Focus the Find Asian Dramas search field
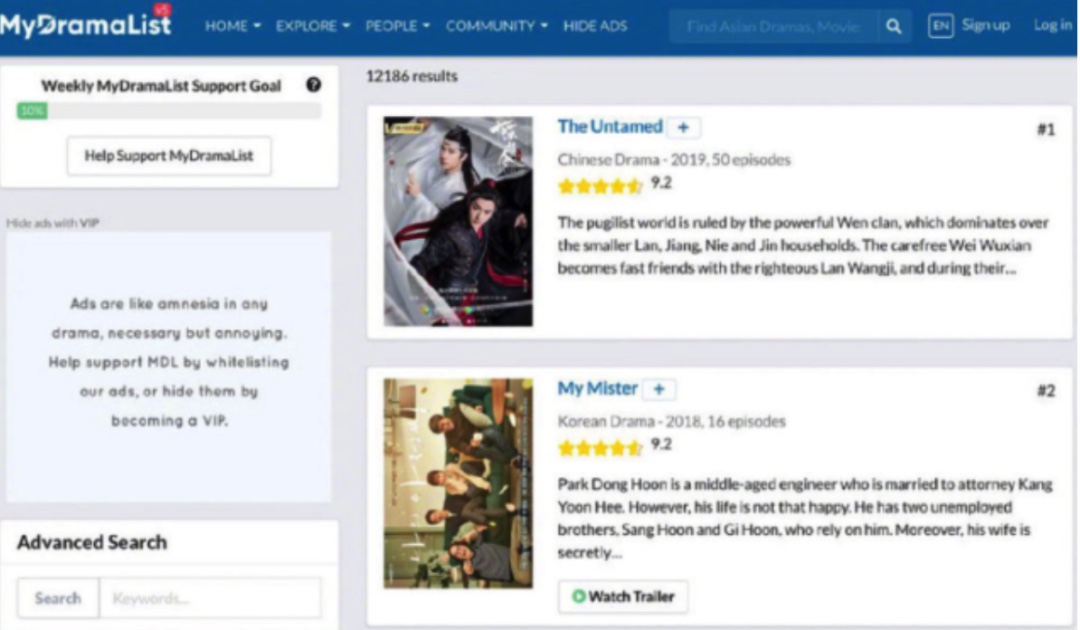The height and width of the screenshot is (630, 1080). coord(773,26)
